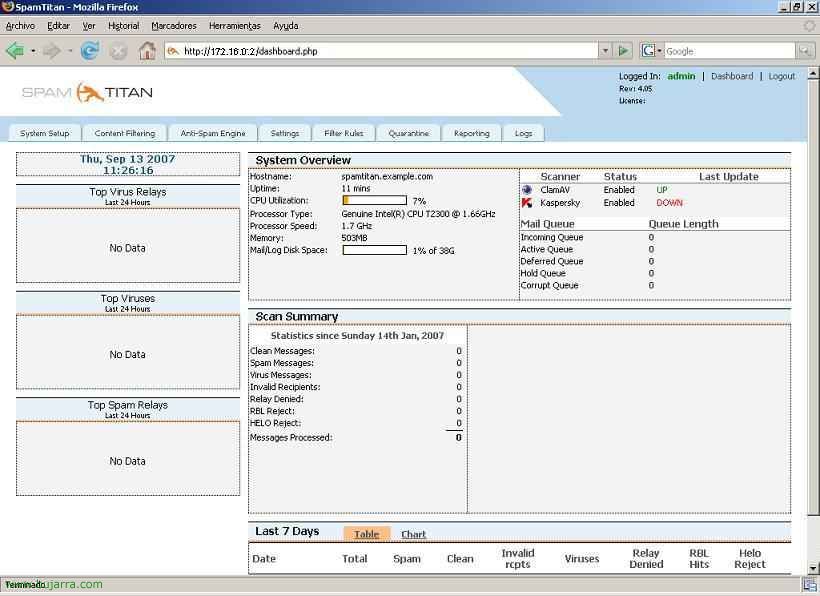Click the Firefox icon in title bar
Screen dimensions: 820x596
(7, 7)
